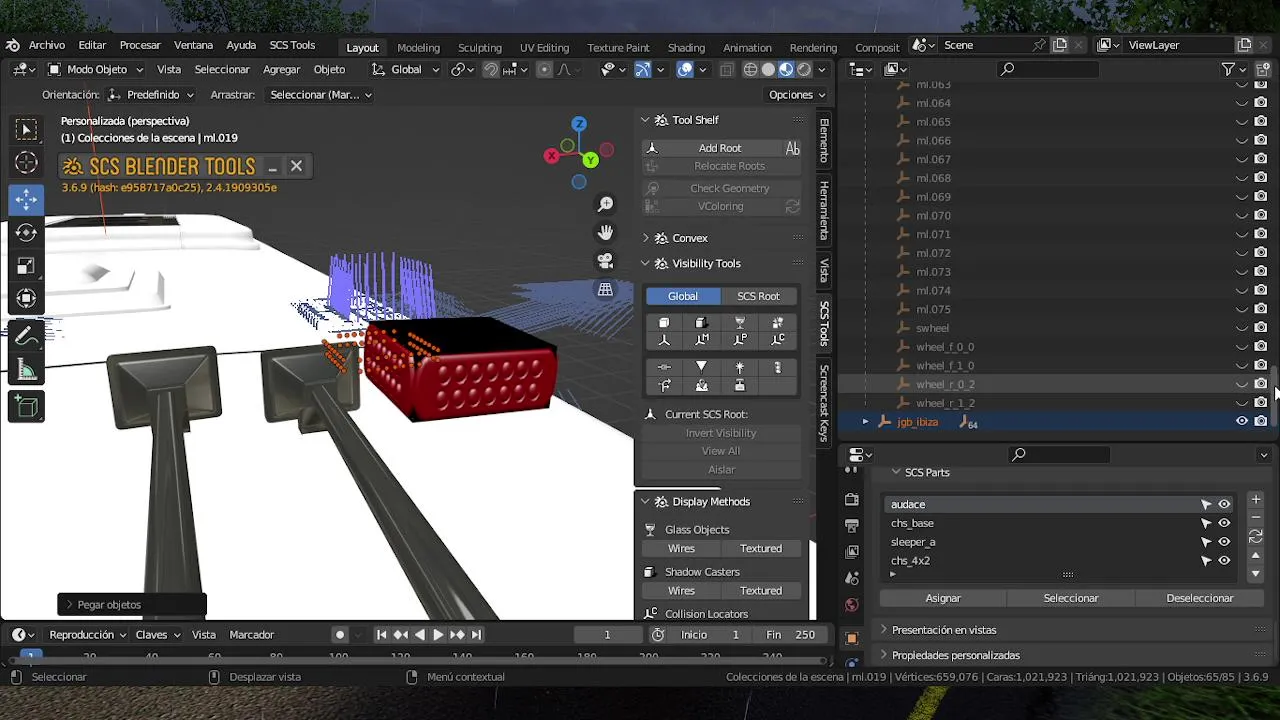Toggle the snapping magnet icon
This screenshot has height=720, width=1280.
tap(491, 69)
